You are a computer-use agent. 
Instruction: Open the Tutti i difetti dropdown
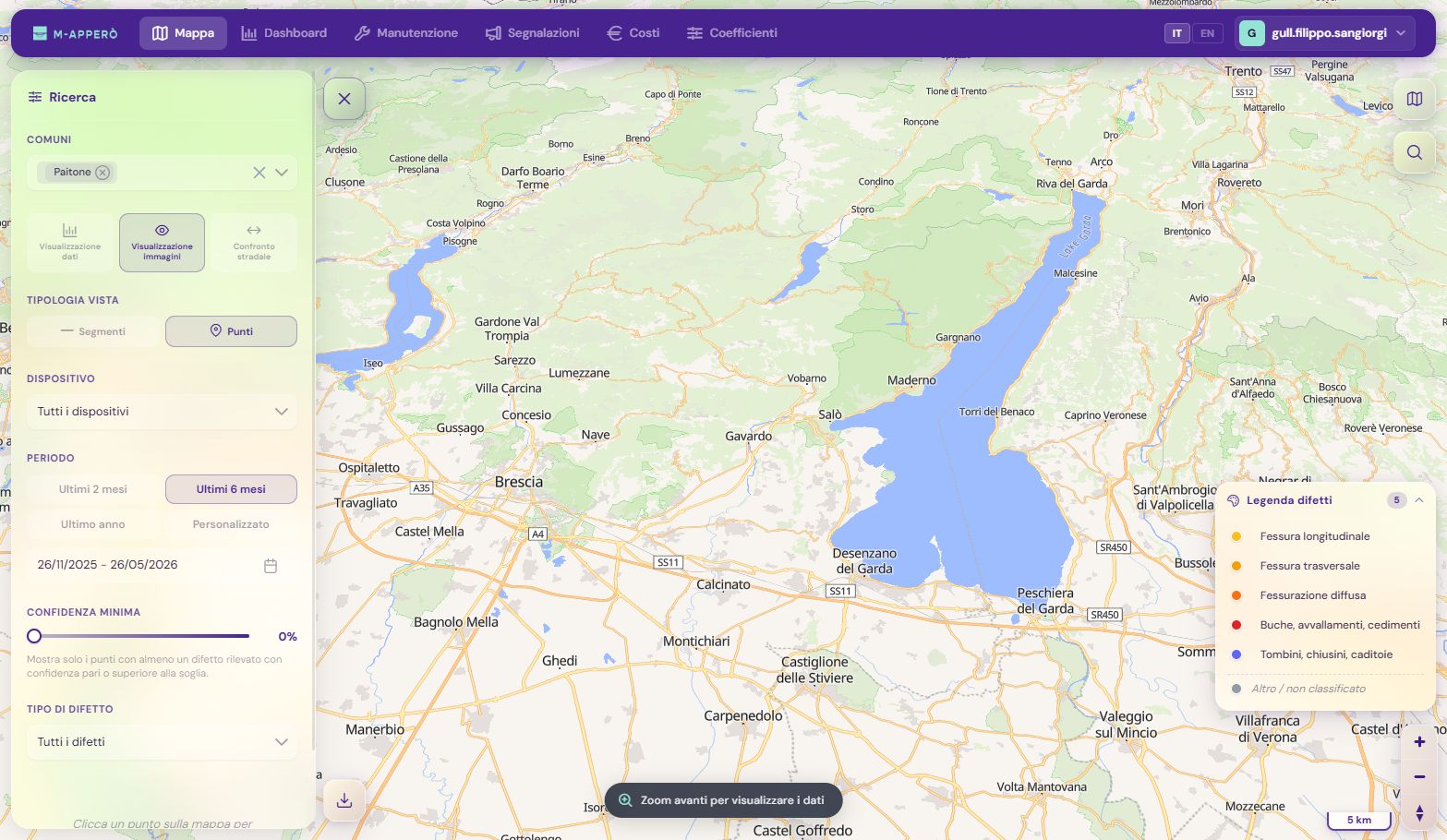[x=162, y=742]
